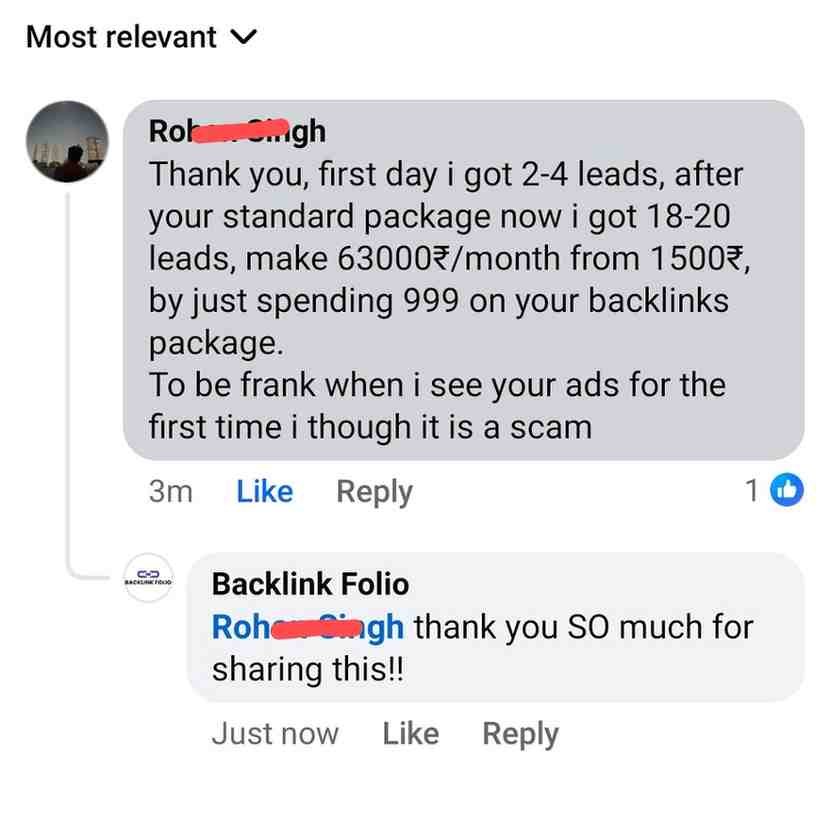The image size is (830, 820).
Task: Reply to the Backlink Folio comment
Action: (520, 733)
